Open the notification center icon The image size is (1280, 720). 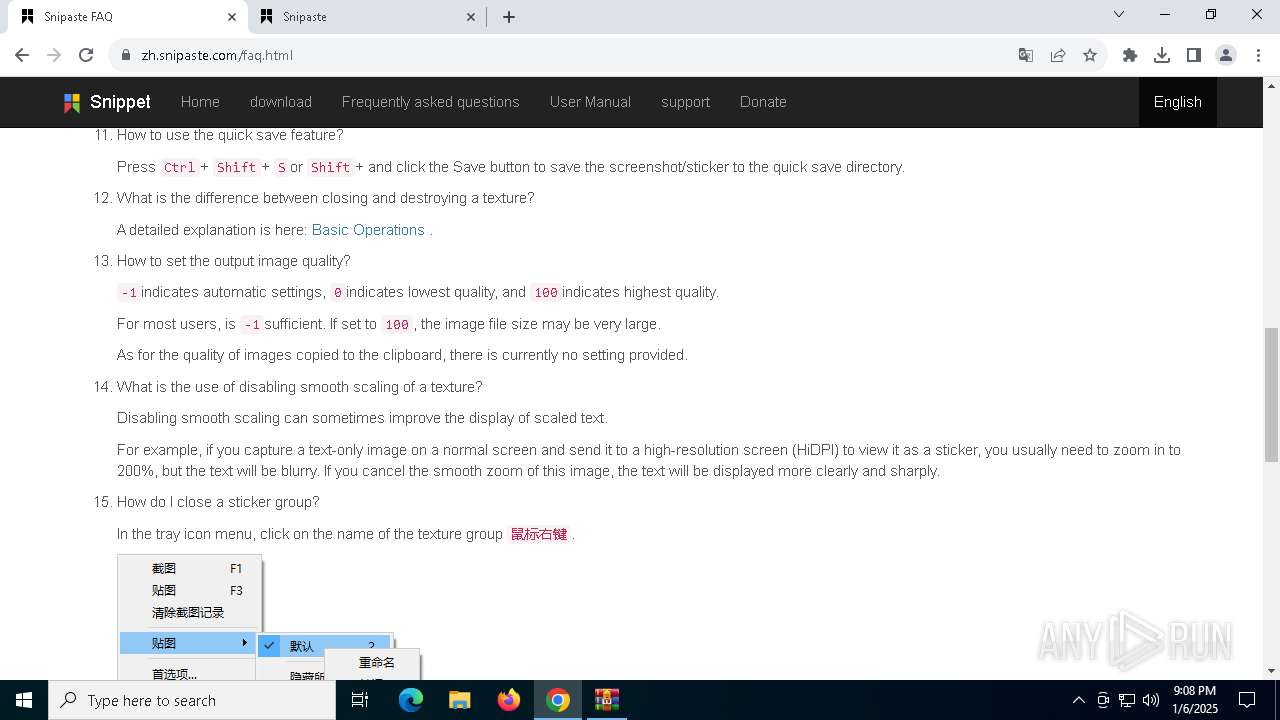[x=1247, y=700]
